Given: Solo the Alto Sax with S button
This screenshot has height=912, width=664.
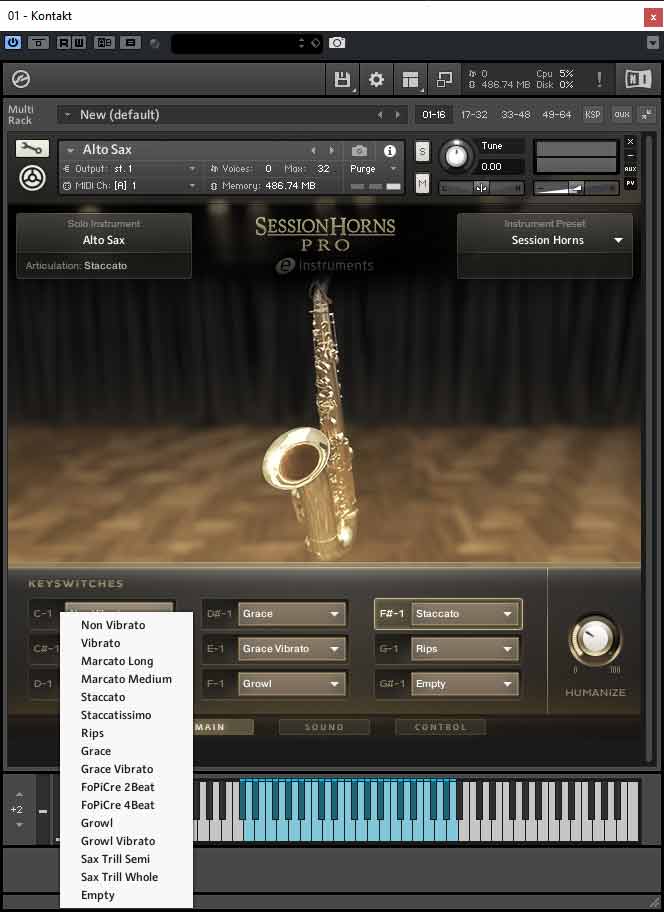Looking at the screenshot, I should (422, 151).
